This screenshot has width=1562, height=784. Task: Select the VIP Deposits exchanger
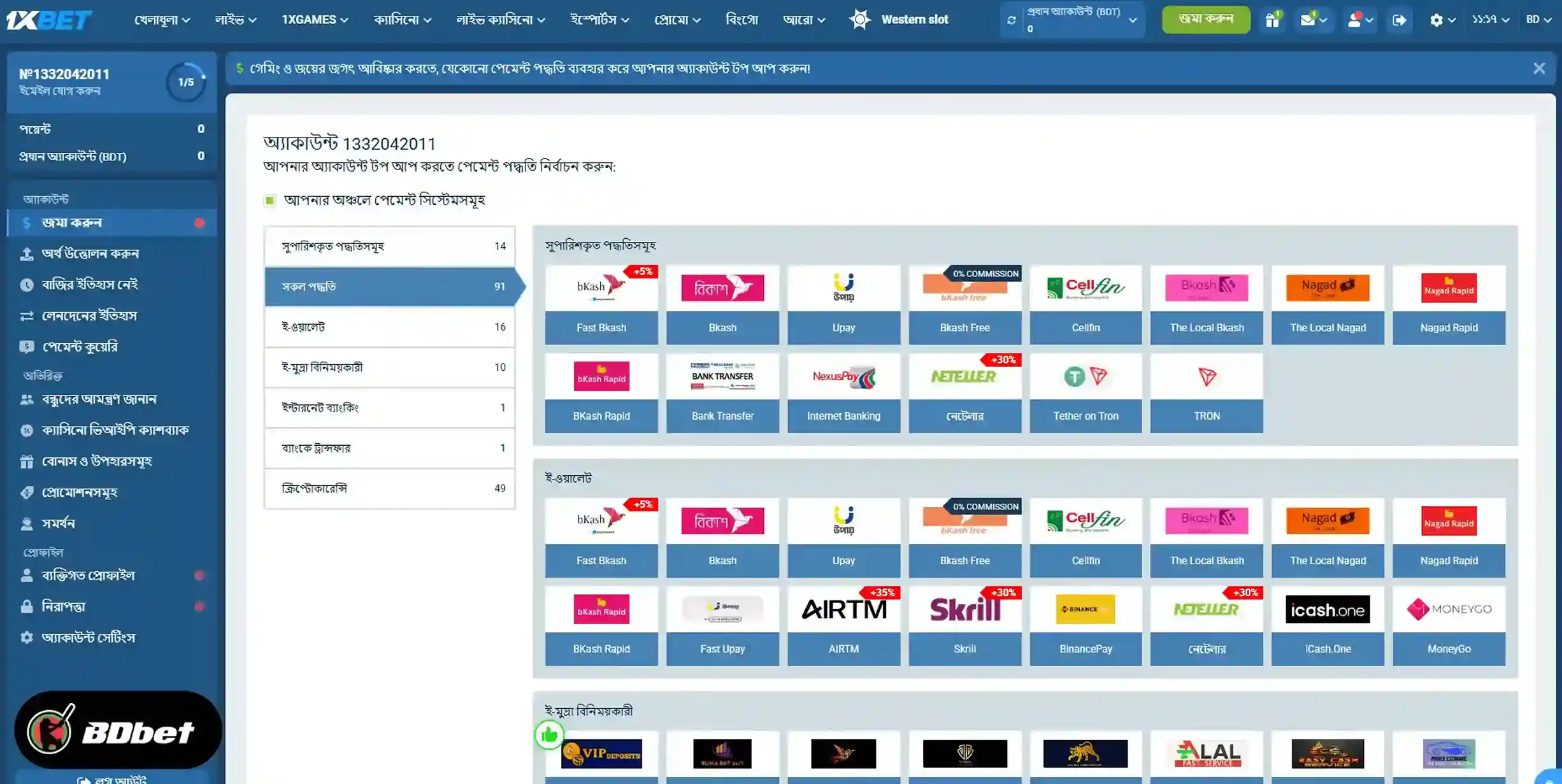pyautogui.click(x=601, y=757)
